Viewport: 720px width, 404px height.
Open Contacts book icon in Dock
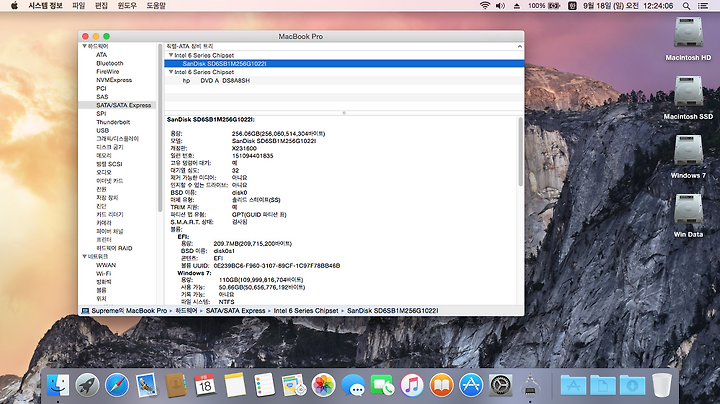(176, 385)
